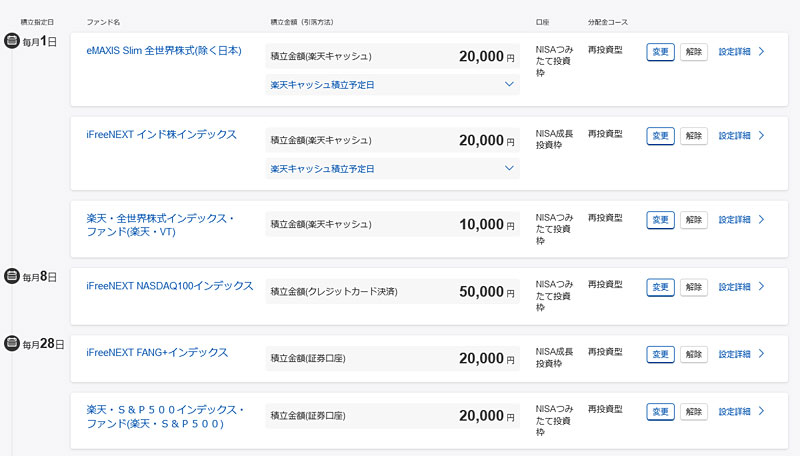Click 変更 button for iFreeNEXT NASDAQ100

(x=660, y=287)
